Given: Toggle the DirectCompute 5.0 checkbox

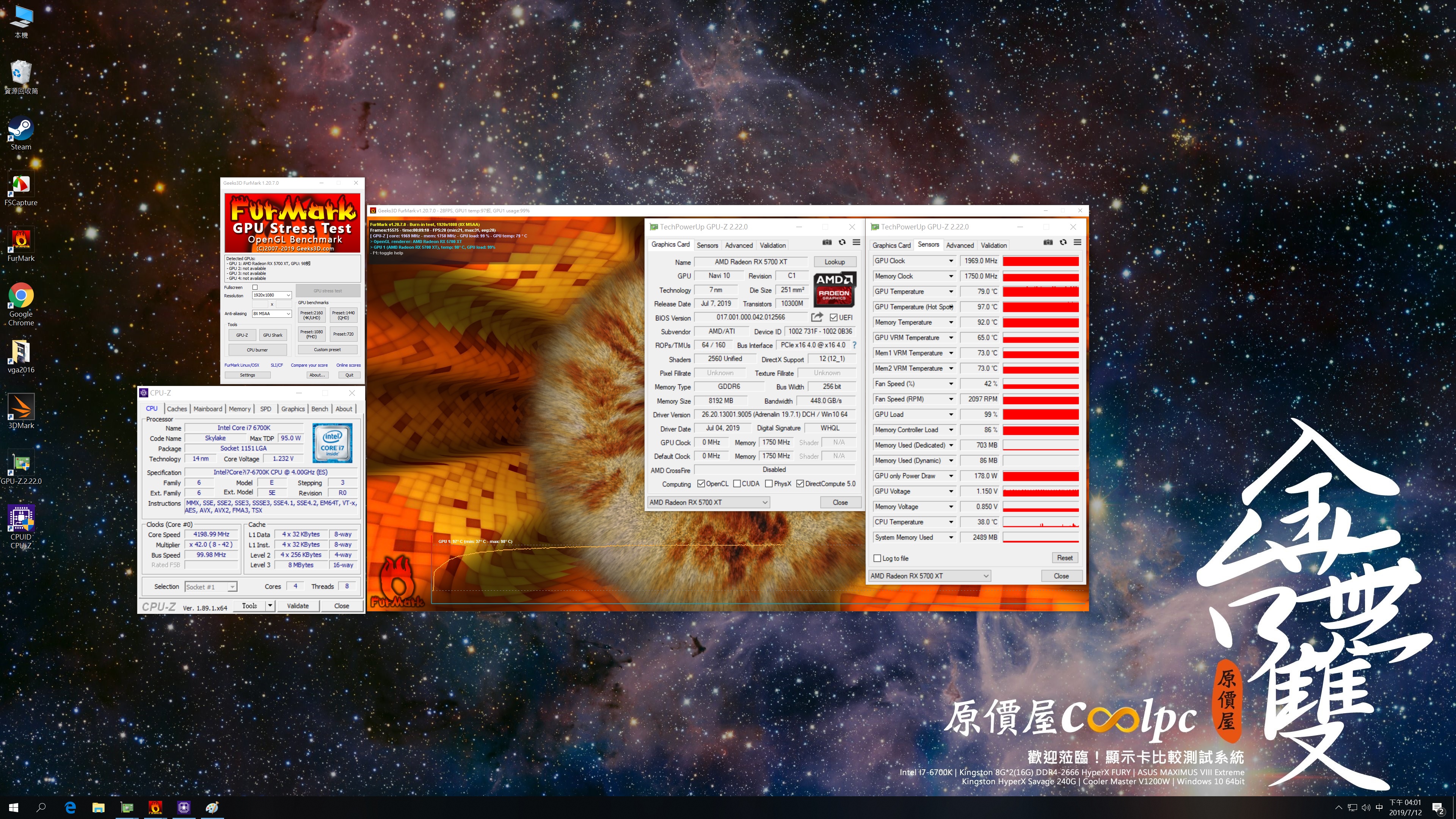Looking at the screenshot, I should [x=800, y=484].
